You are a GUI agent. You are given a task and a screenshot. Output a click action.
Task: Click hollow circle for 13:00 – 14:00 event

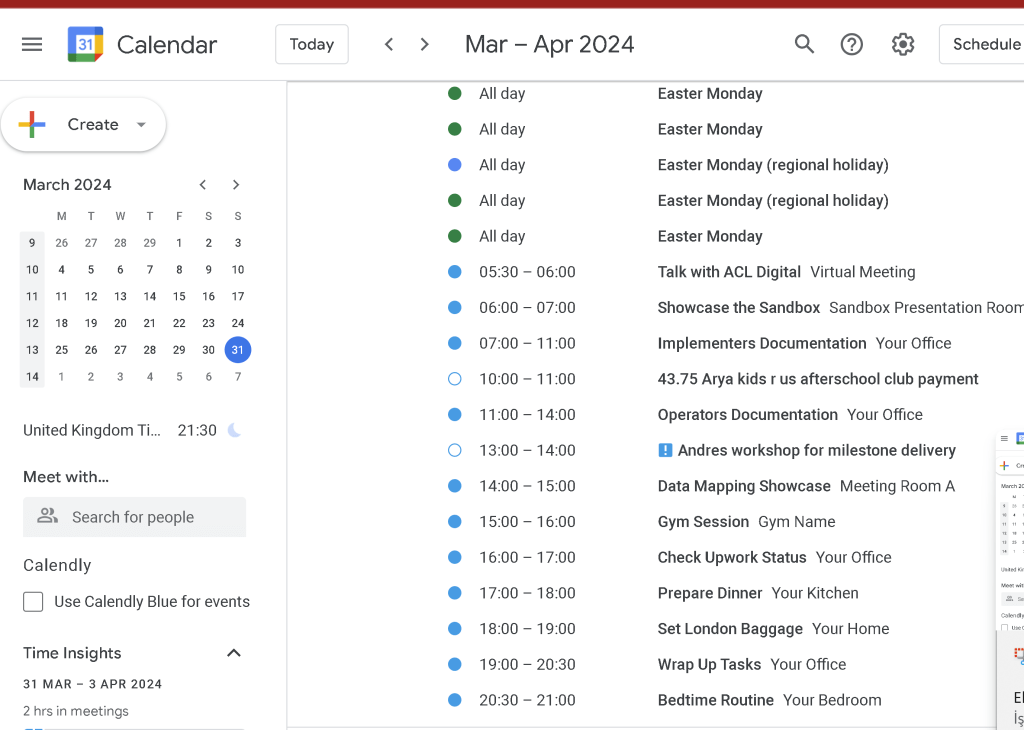pos(455,451)
